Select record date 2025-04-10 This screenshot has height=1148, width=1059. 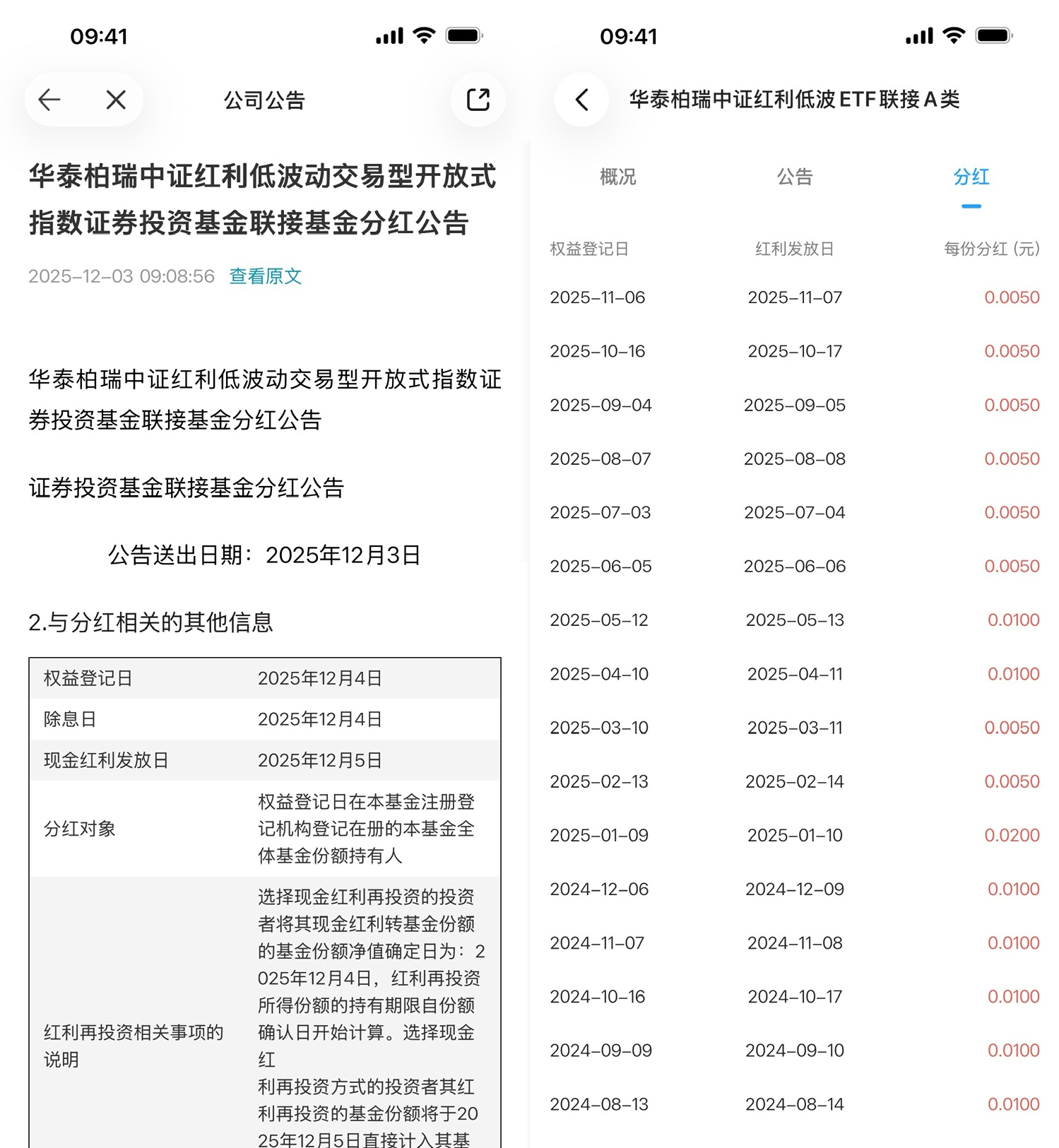(x=599, y=674)
